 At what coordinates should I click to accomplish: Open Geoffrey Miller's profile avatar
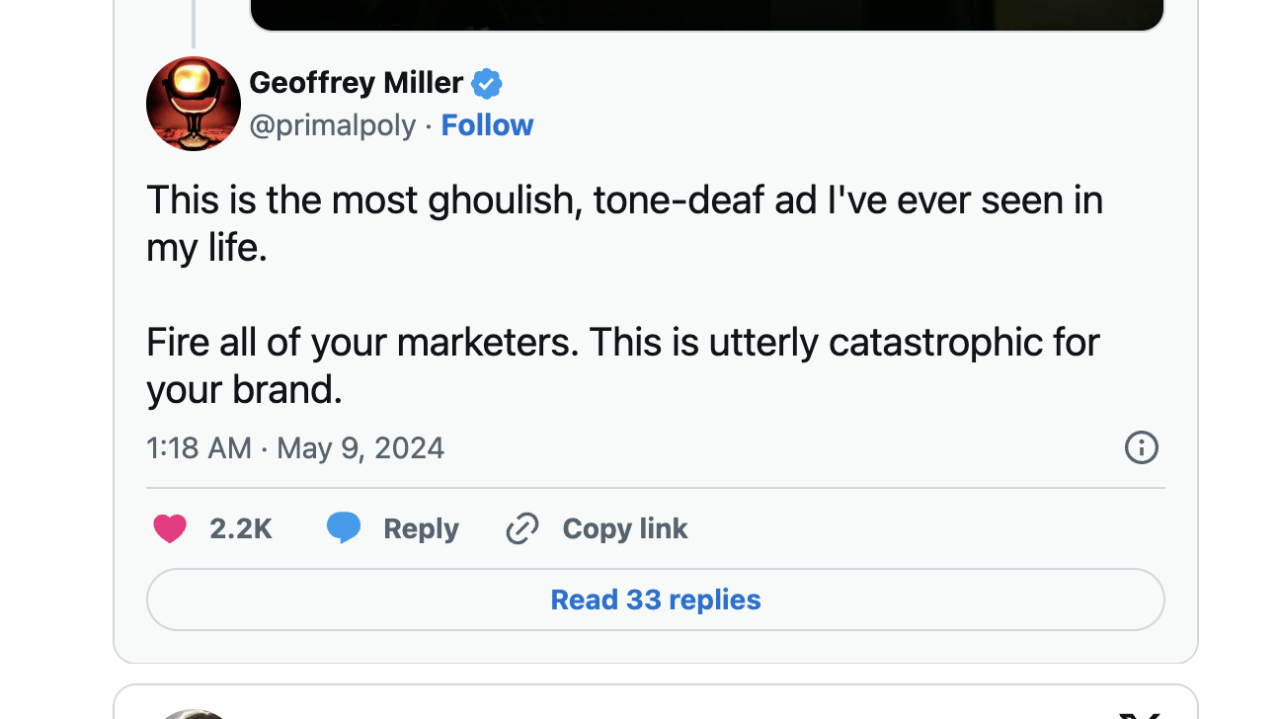193,103
